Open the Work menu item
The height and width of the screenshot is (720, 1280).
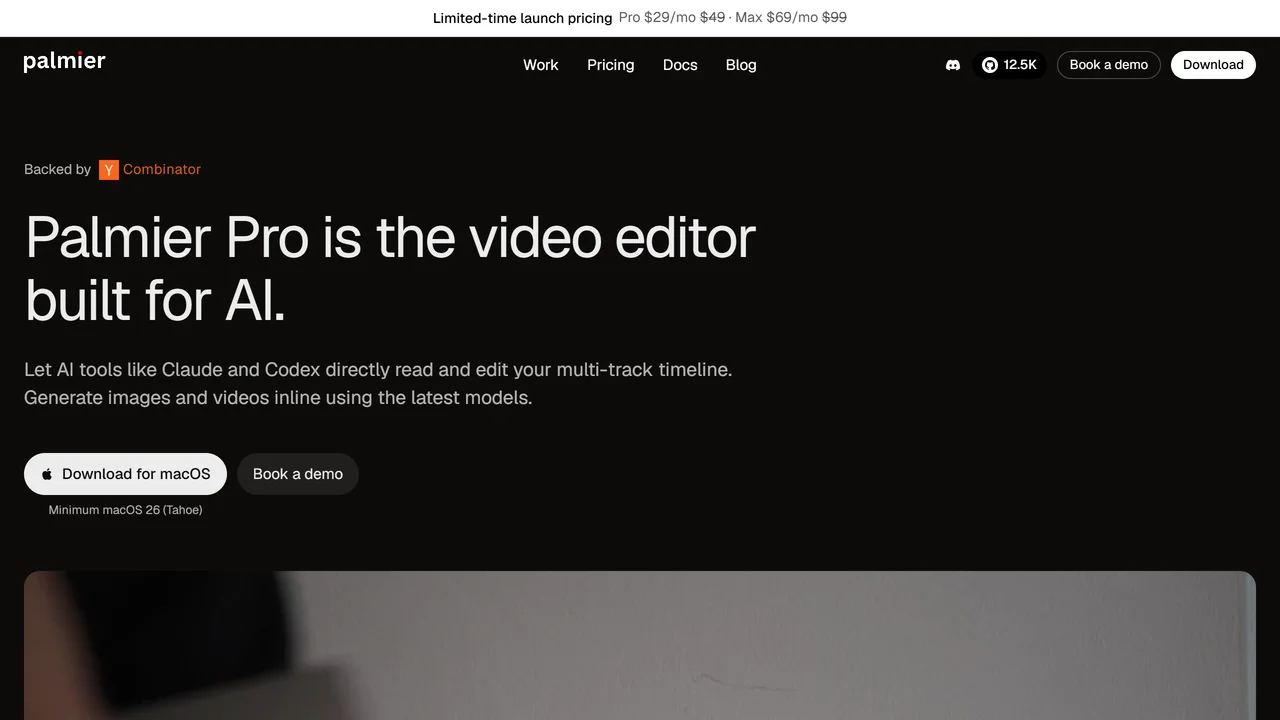[x=541, y=65]
